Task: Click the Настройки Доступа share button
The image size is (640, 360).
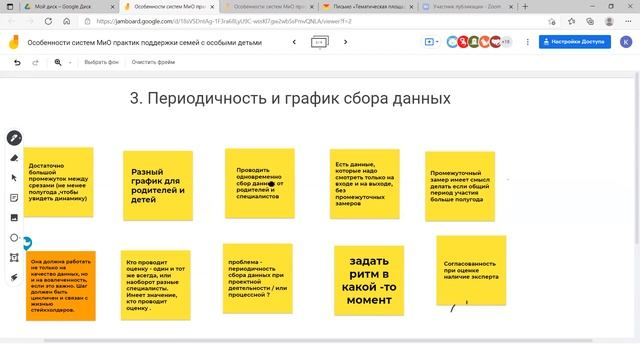Action: point(575,42)
